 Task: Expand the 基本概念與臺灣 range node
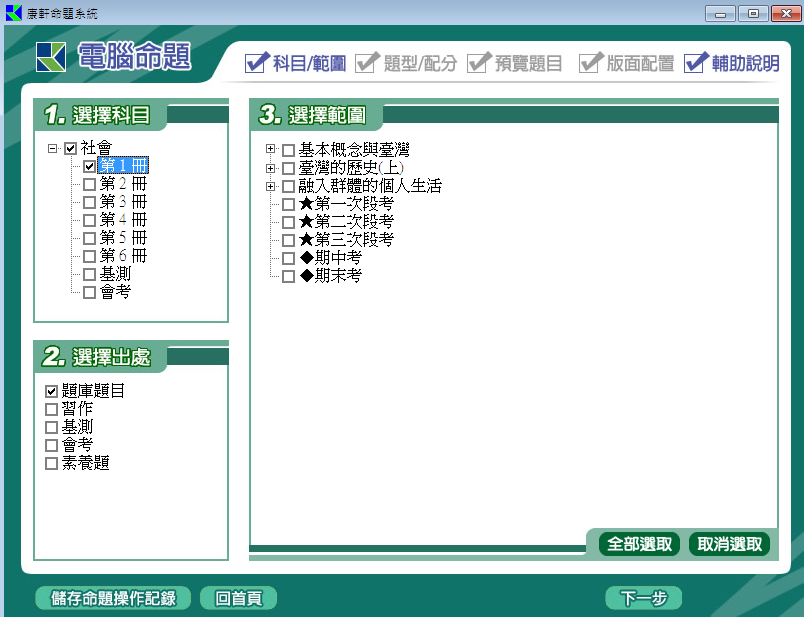pyautogui.click(x=270, y=149)
